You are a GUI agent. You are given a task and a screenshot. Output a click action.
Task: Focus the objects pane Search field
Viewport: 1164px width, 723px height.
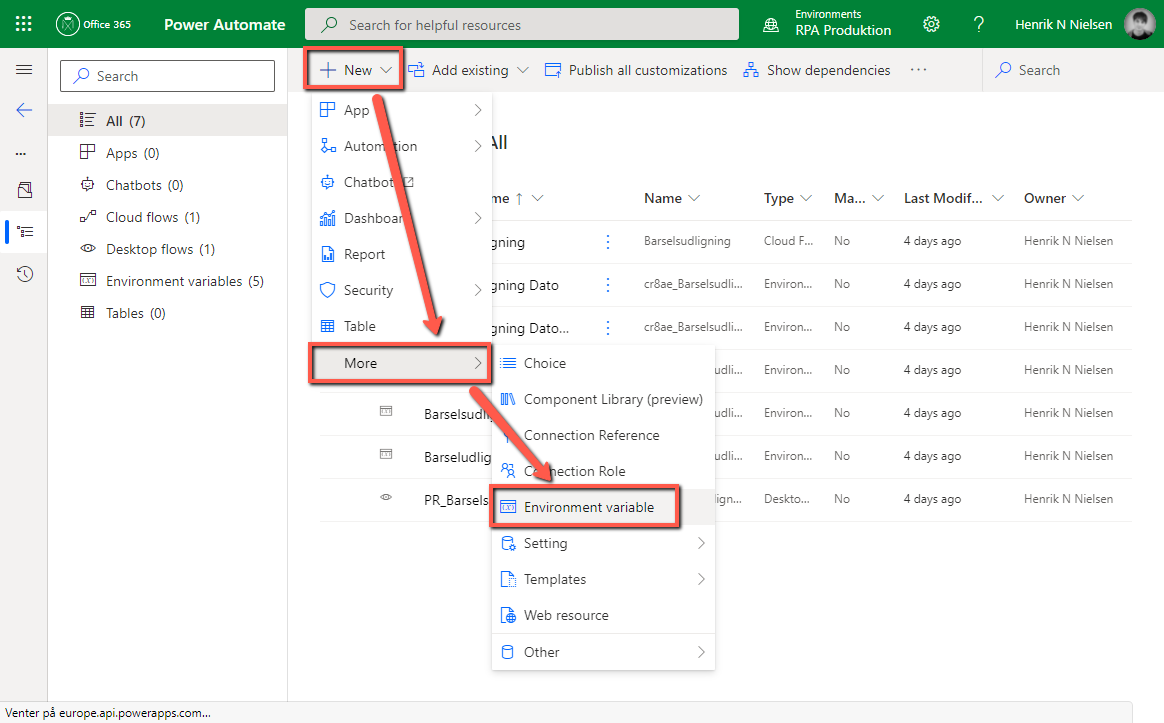(168, 76)
